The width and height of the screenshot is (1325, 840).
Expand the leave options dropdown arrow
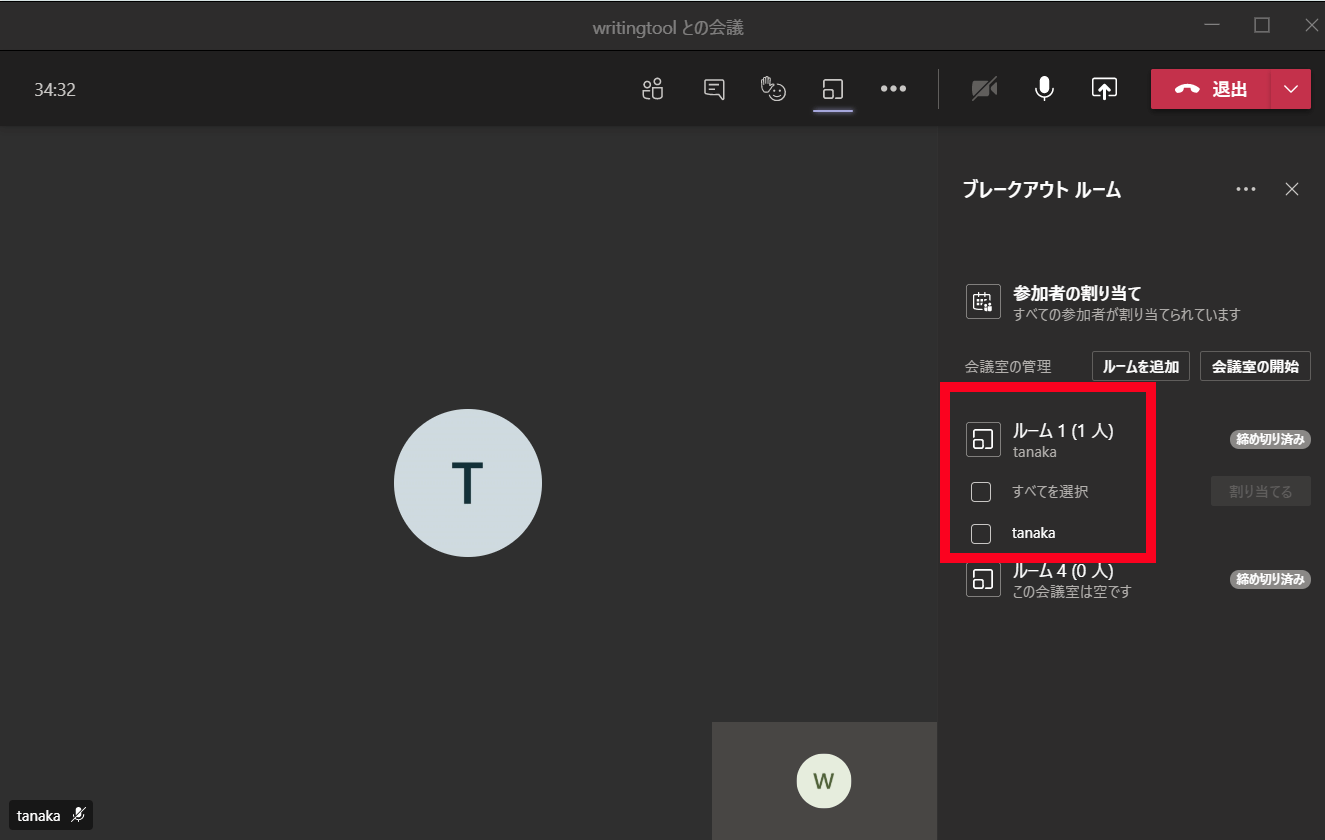(1290, 89)
